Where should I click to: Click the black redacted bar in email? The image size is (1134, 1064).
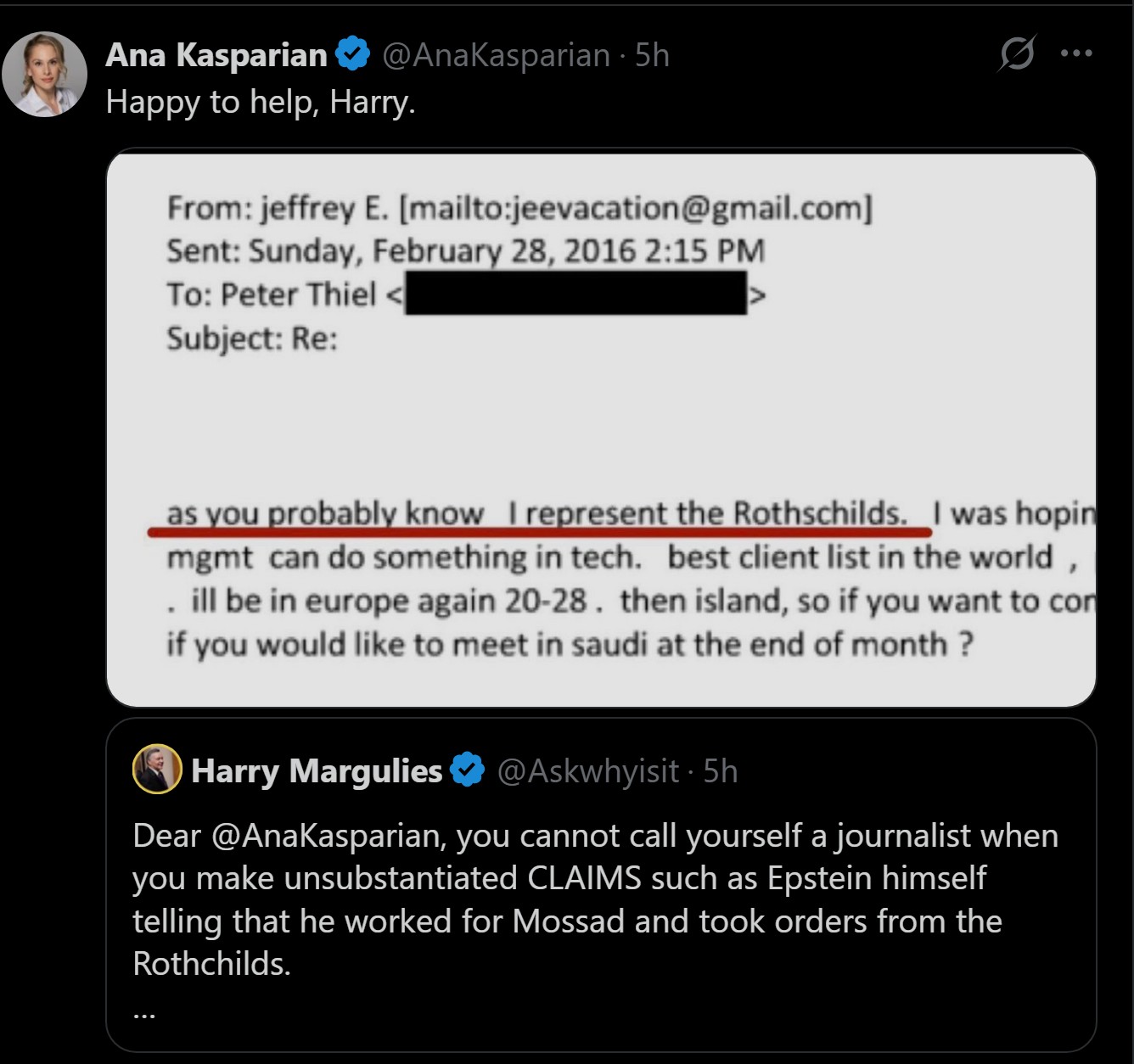575,294
